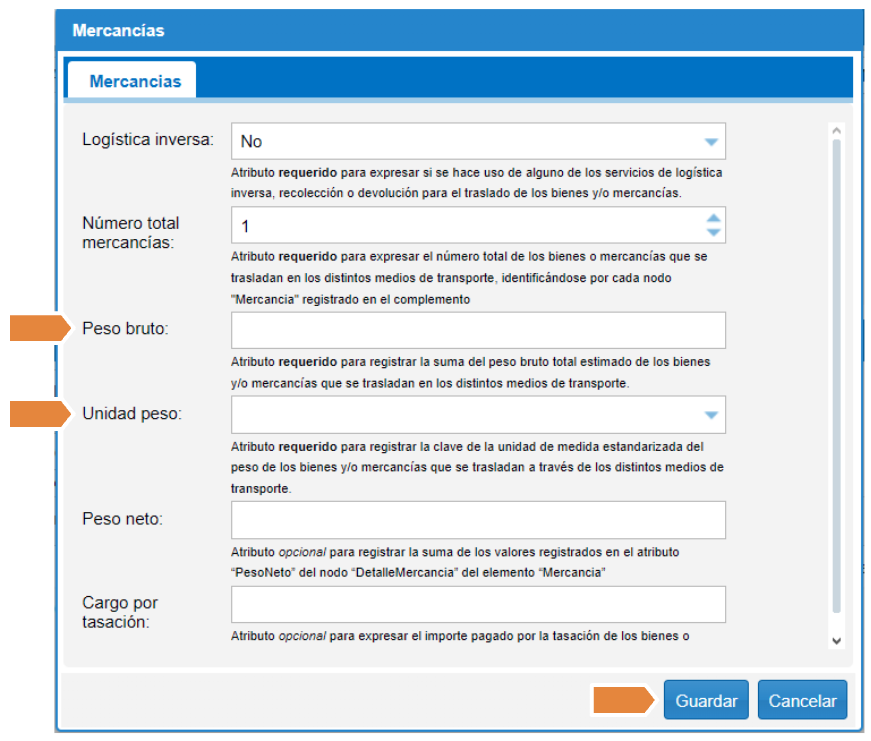Switch to the Mercancías tab

135,81
